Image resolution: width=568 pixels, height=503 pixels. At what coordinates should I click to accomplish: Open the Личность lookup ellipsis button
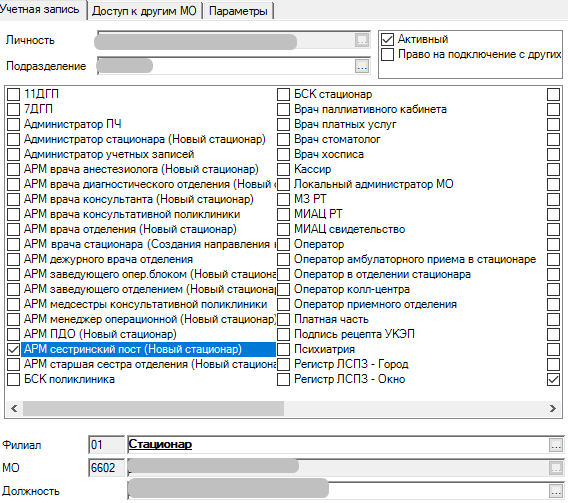(x=362, y=40)
